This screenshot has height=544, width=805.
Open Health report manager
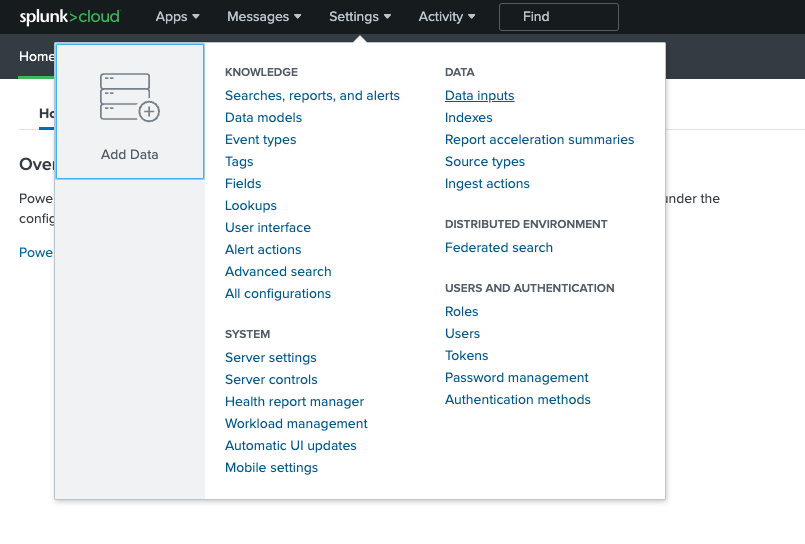tap(294, 402)
